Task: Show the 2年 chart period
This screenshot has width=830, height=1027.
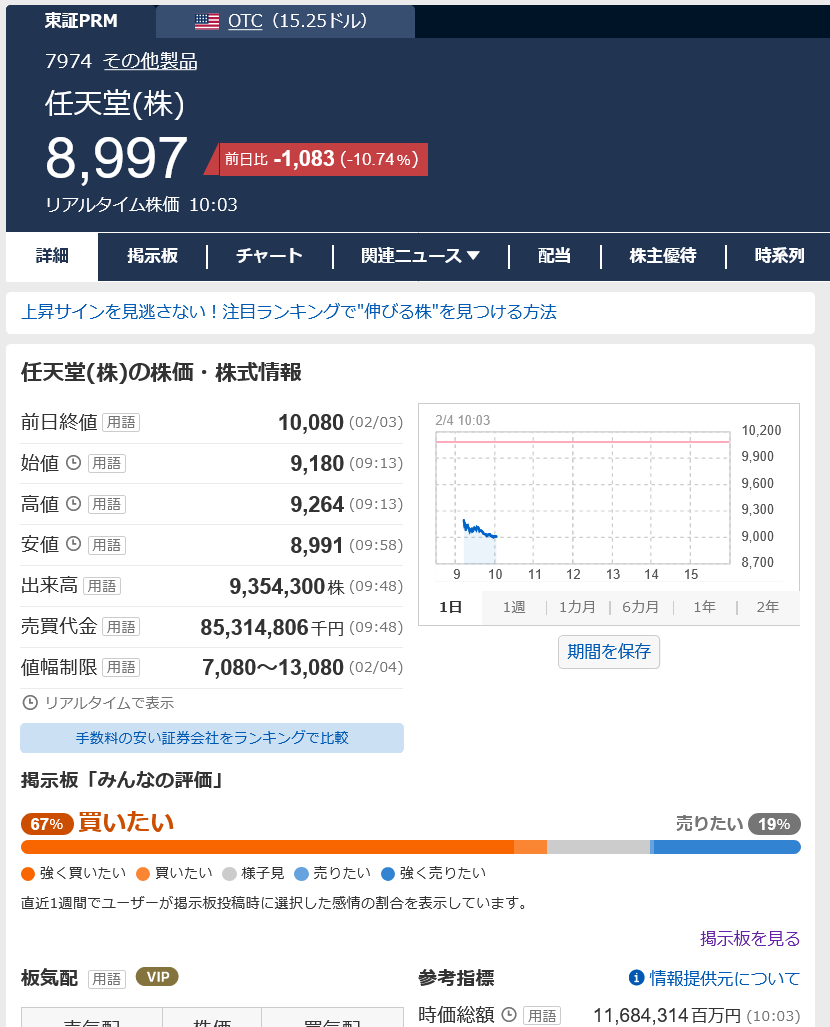Action: (x=767, y=607)
